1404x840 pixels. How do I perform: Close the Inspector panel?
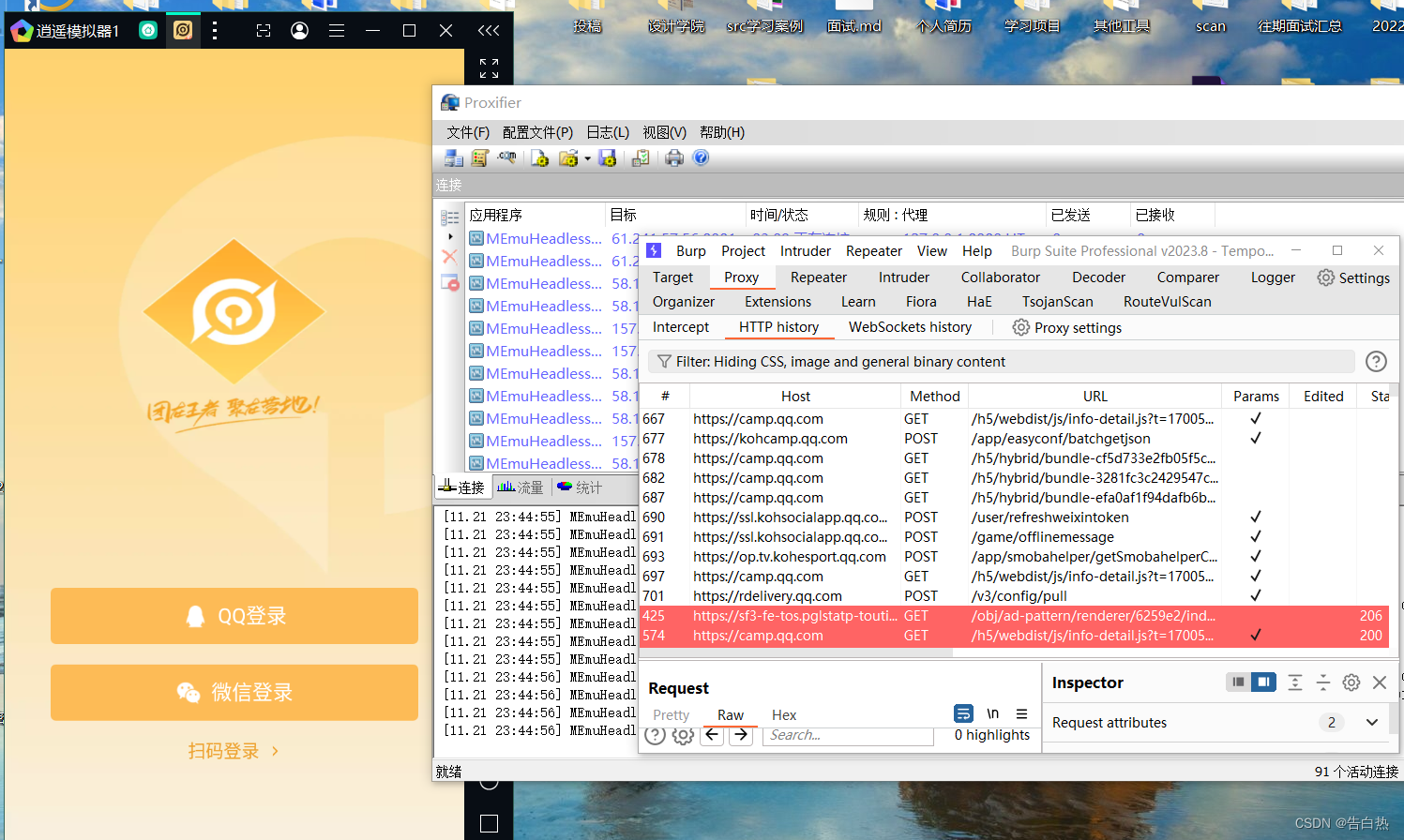click(1380, 682)
